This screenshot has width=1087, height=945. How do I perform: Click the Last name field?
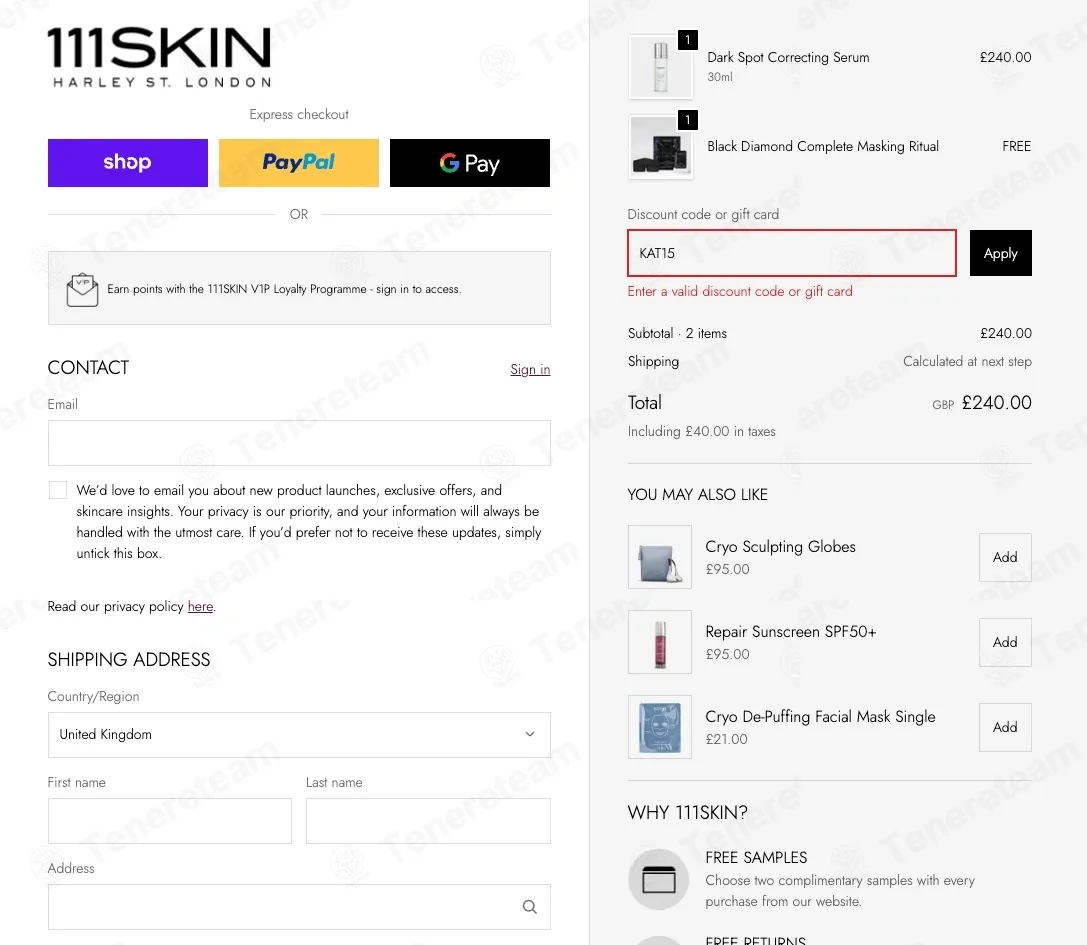[428, 821]
